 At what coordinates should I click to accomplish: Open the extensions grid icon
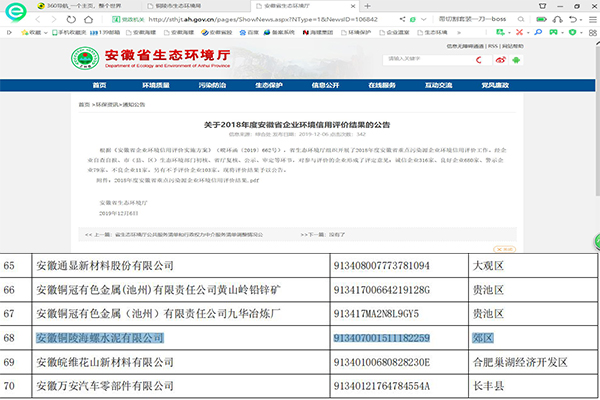click(x=593, y=33)
